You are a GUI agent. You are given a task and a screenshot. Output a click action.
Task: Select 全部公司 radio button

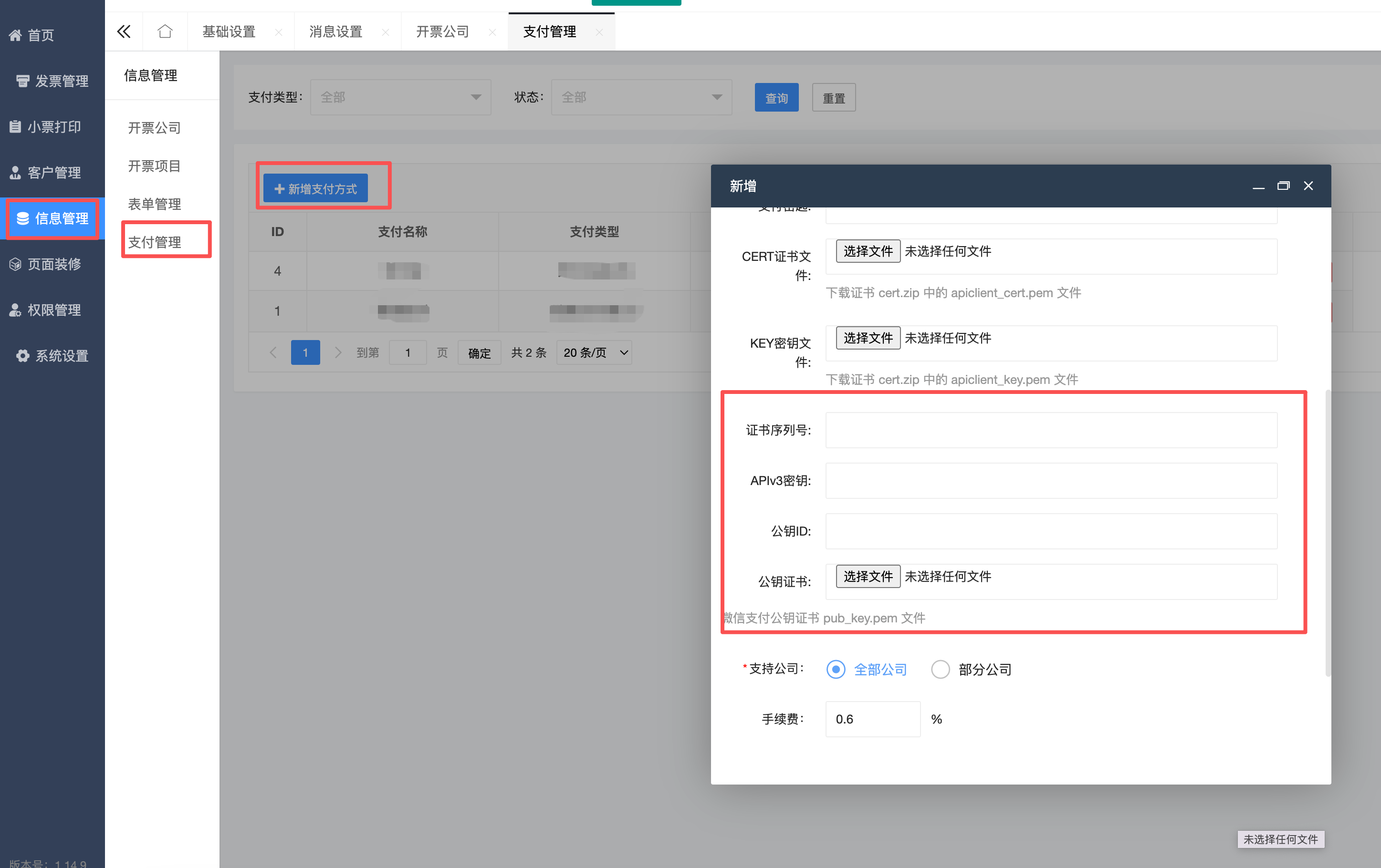pos(836,669)
